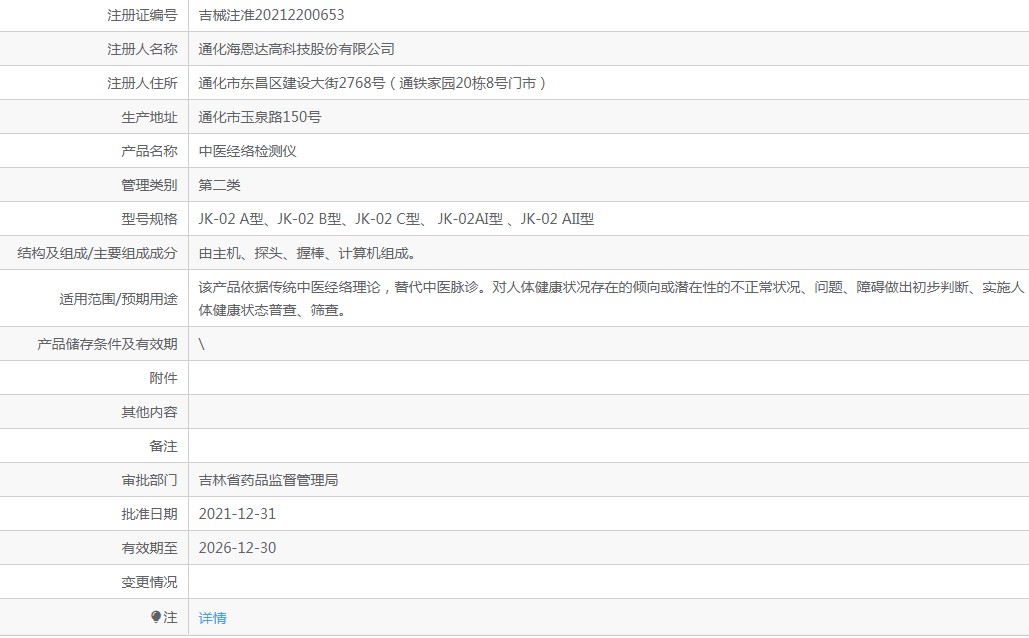This screenshot has width=1029, height=638.
Task: Click the 其他内容 label
Action: [x=150, y=412]
